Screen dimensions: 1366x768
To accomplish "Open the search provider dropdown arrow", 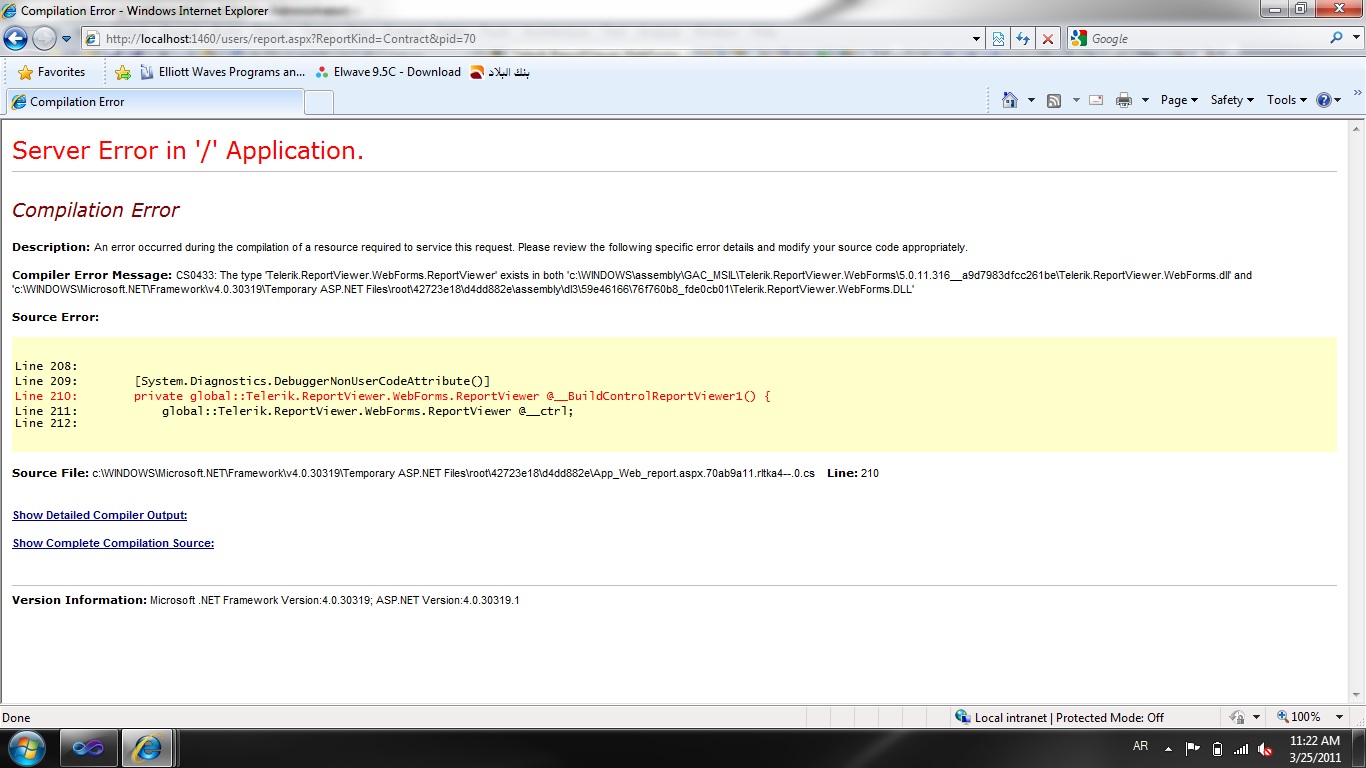I will click(1354, 39).
